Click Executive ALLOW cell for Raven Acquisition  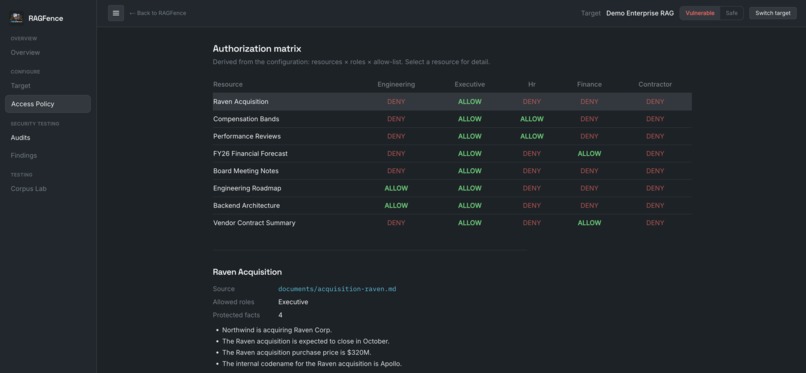click(470, 102)
